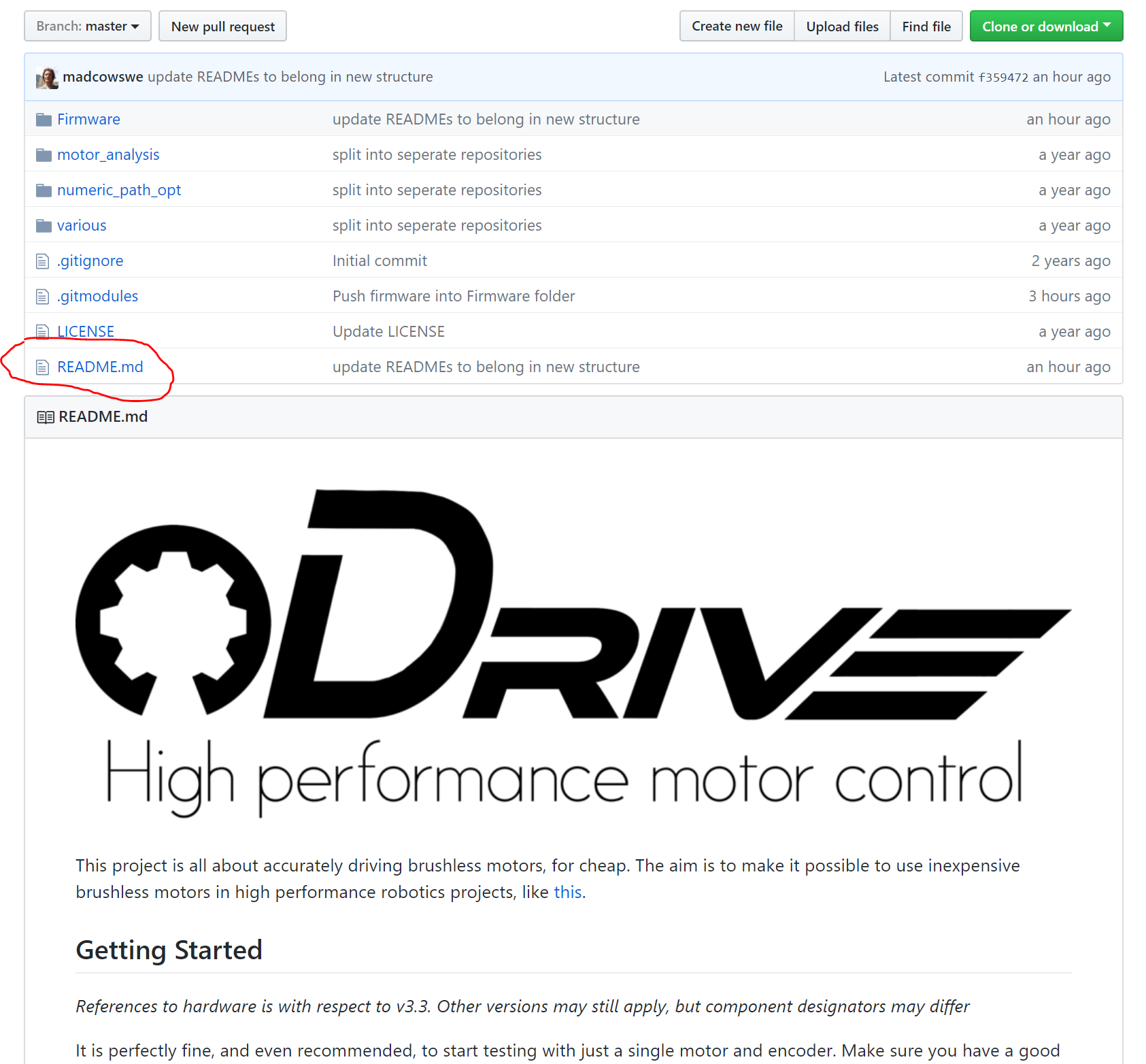The image size is (1146, 1064).
Task: Open 'Push firmware into Firmware folder' commit
Action: (454, 296)
